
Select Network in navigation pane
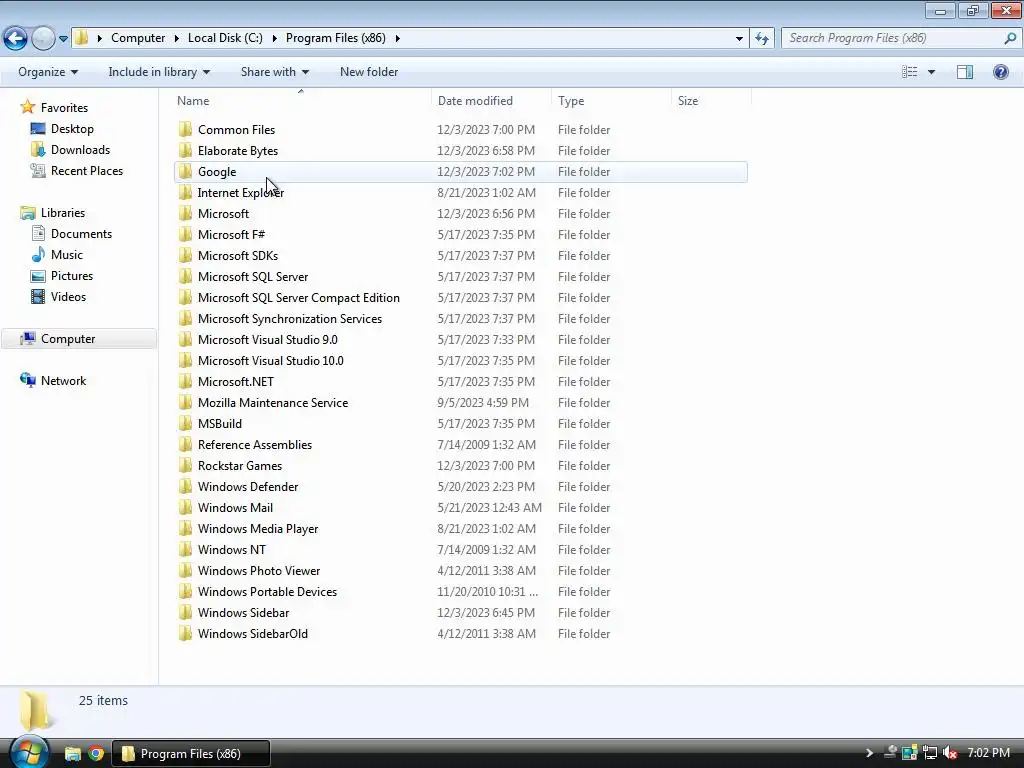point(63,381)
